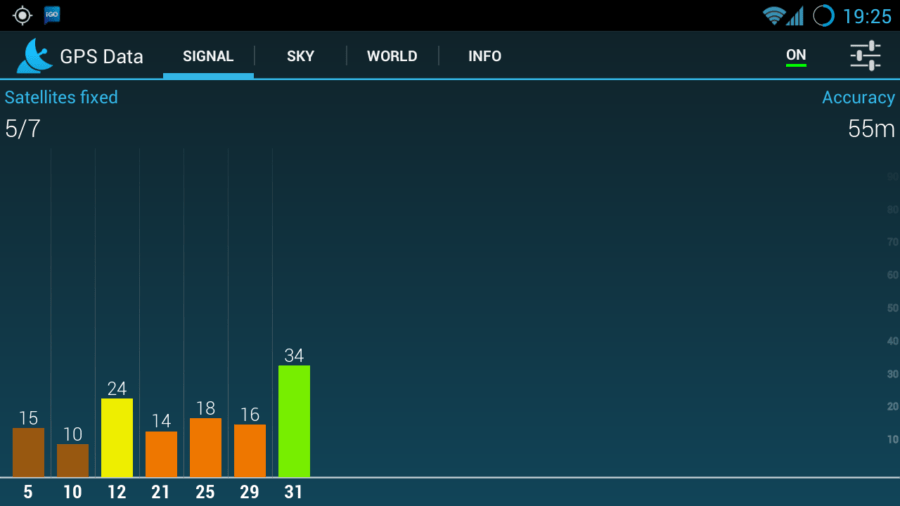Tap signal value 34 above the green bar
Viewport: 900px width, 506px height.
click(294, 356)
